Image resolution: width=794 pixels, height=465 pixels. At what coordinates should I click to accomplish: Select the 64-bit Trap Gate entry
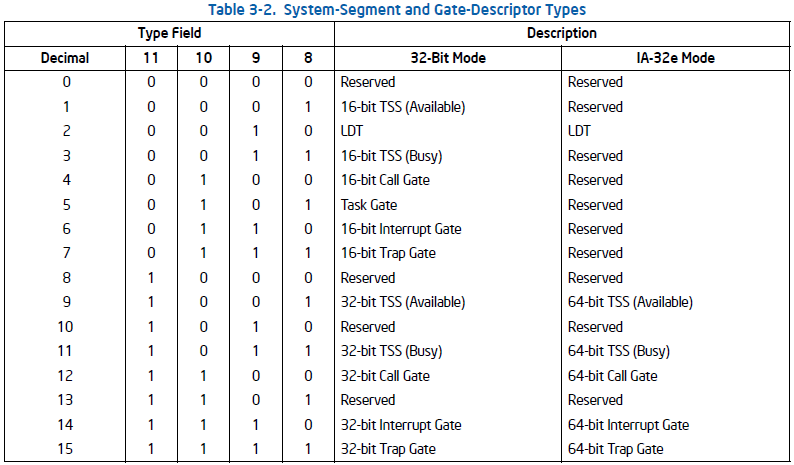[x=616, y=449]
